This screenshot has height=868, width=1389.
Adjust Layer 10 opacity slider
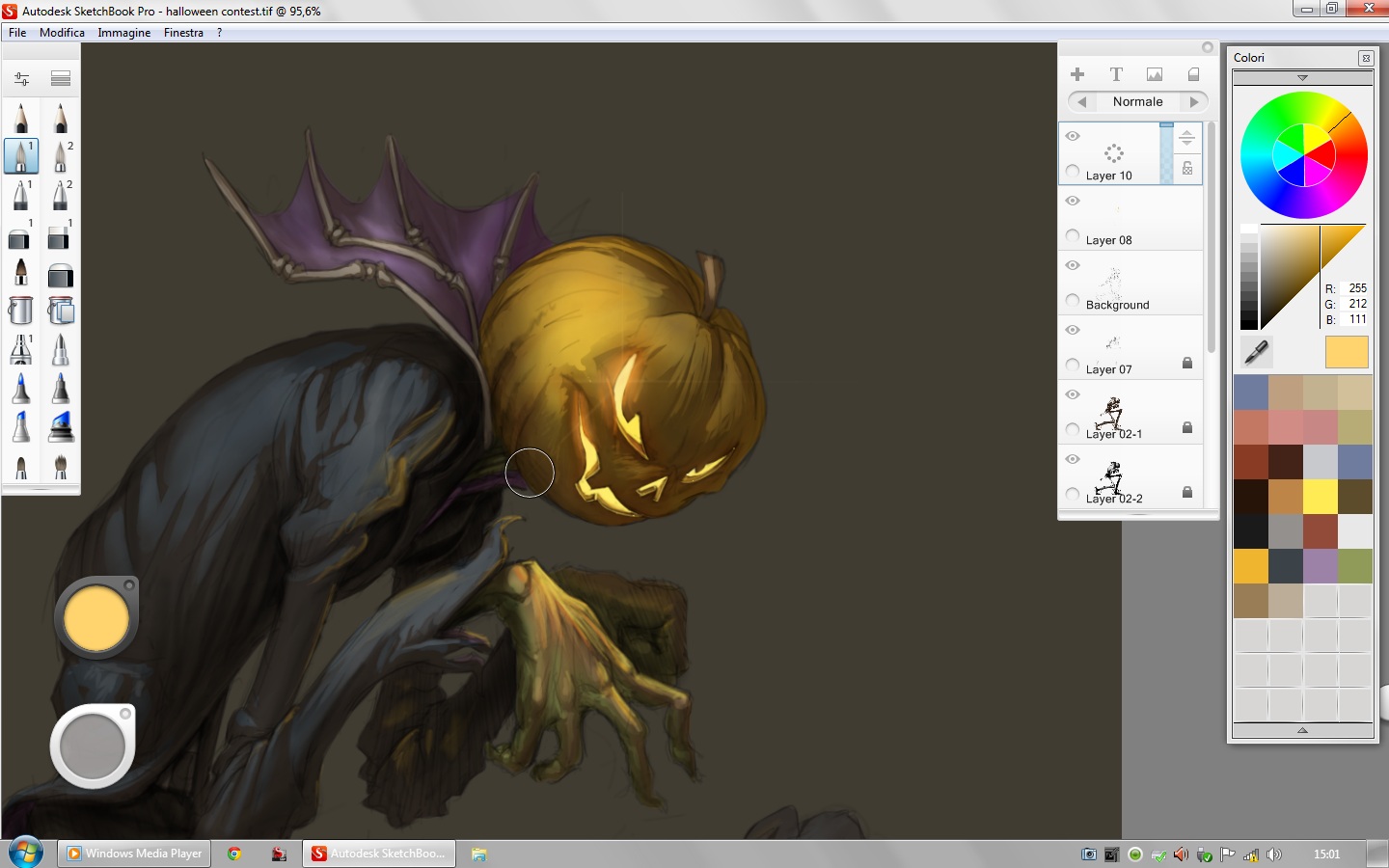tap(1166, 152)
